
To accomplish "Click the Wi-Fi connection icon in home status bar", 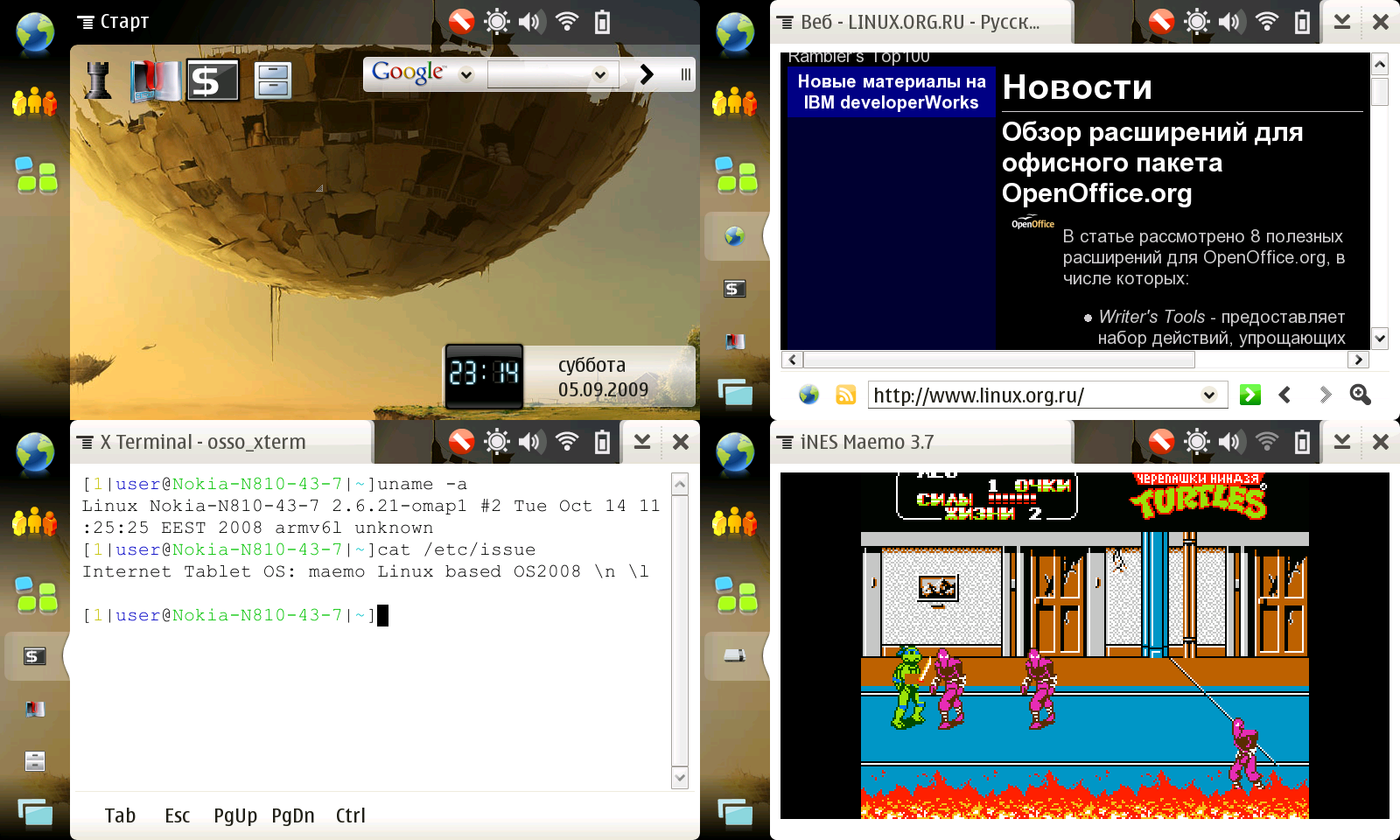I will coord(567,21).
